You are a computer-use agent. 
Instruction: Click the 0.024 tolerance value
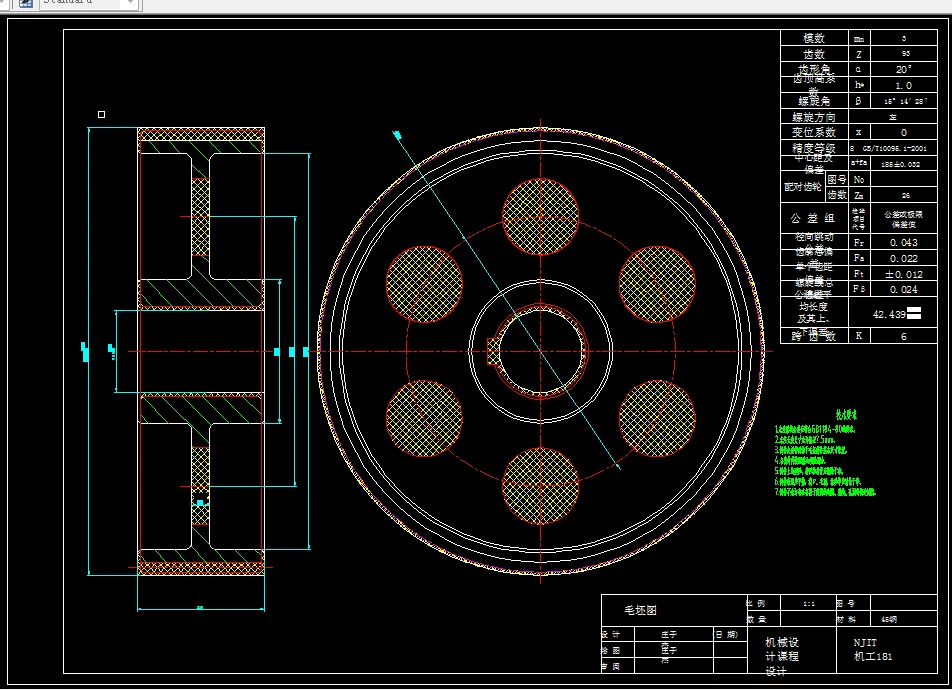tap(903, 290)
